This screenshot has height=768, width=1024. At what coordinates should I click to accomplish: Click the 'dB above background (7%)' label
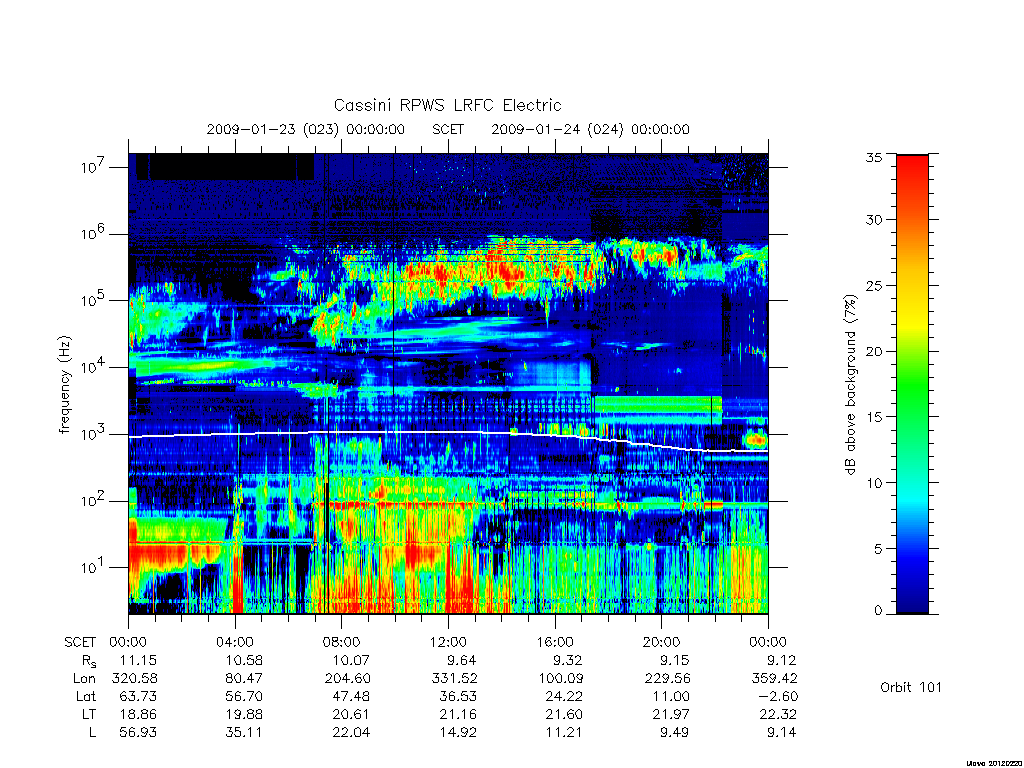point(850,385)
